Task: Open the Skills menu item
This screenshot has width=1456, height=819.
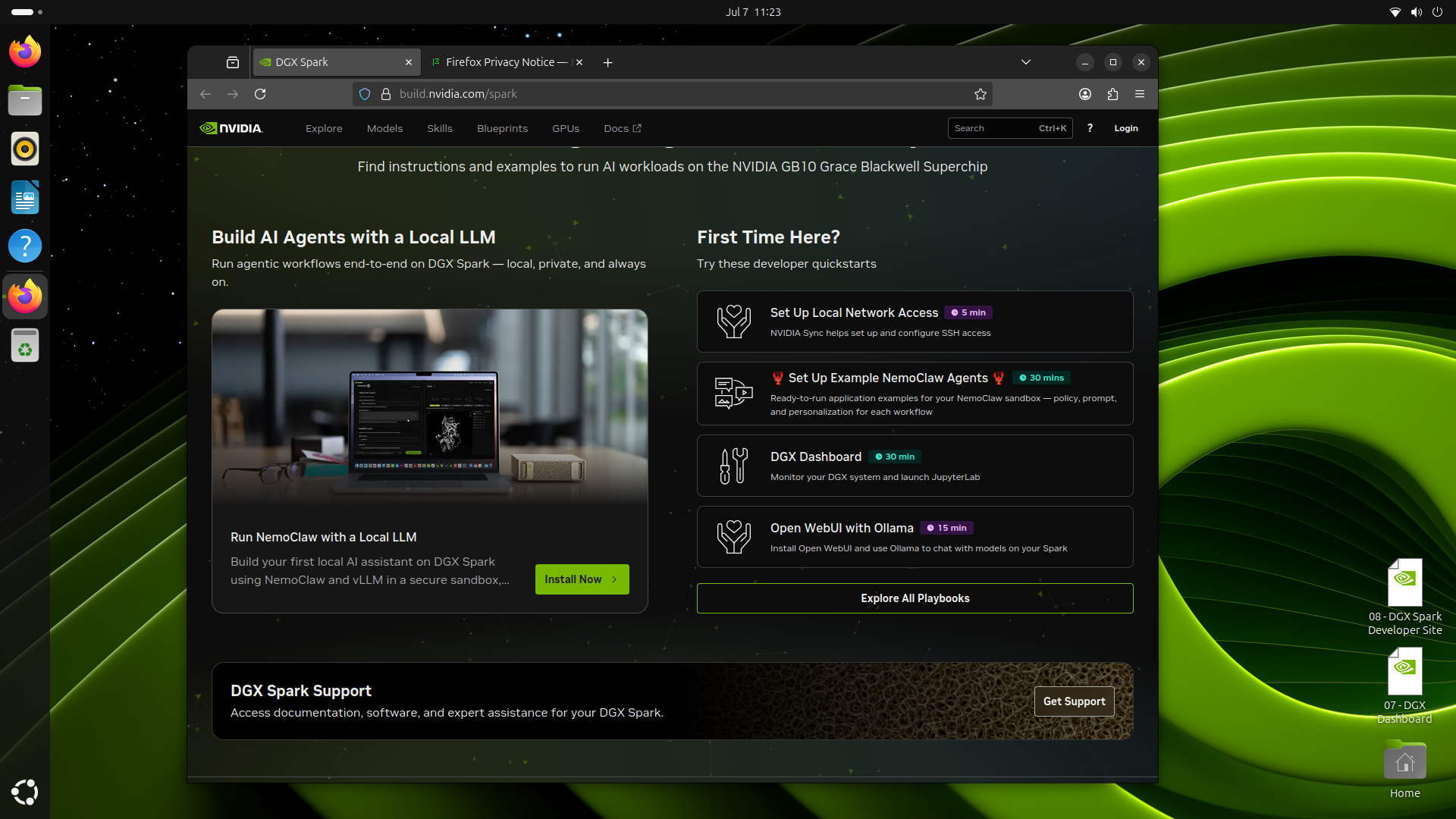Action: click(439, 128)
